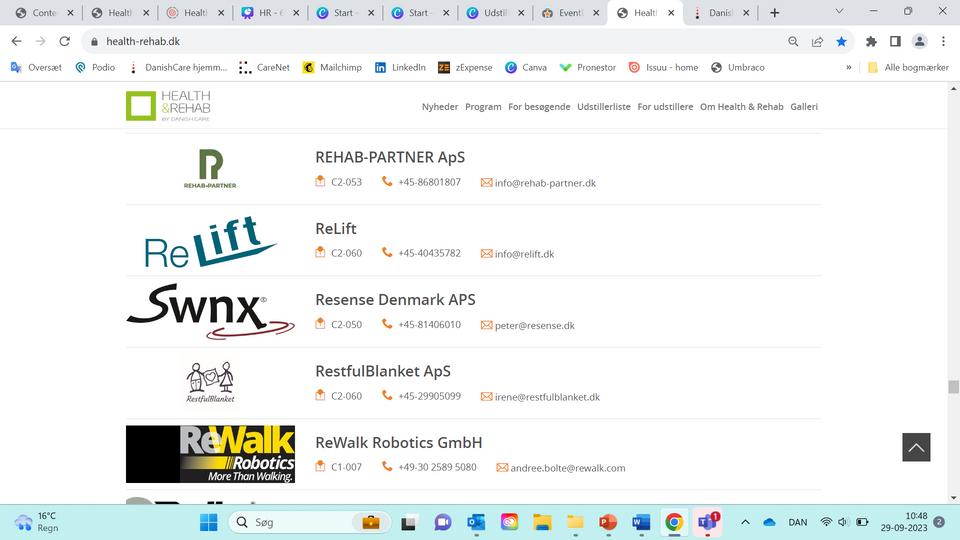Screen dimensions: 960x540
Task: Toggle the bookmark star for this page
Action: 841,41
